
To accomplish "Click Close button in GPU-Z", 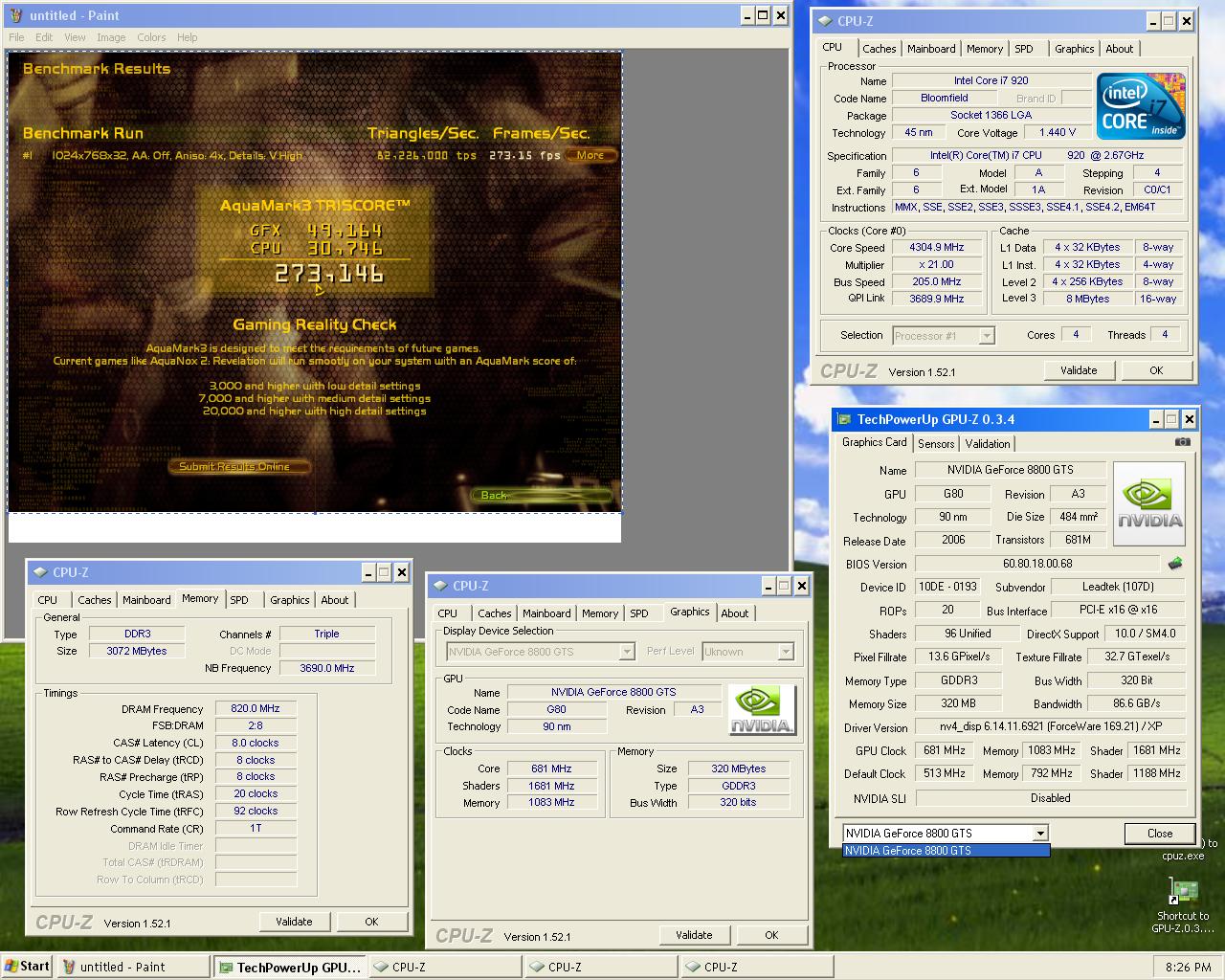I will point(1160,834).
